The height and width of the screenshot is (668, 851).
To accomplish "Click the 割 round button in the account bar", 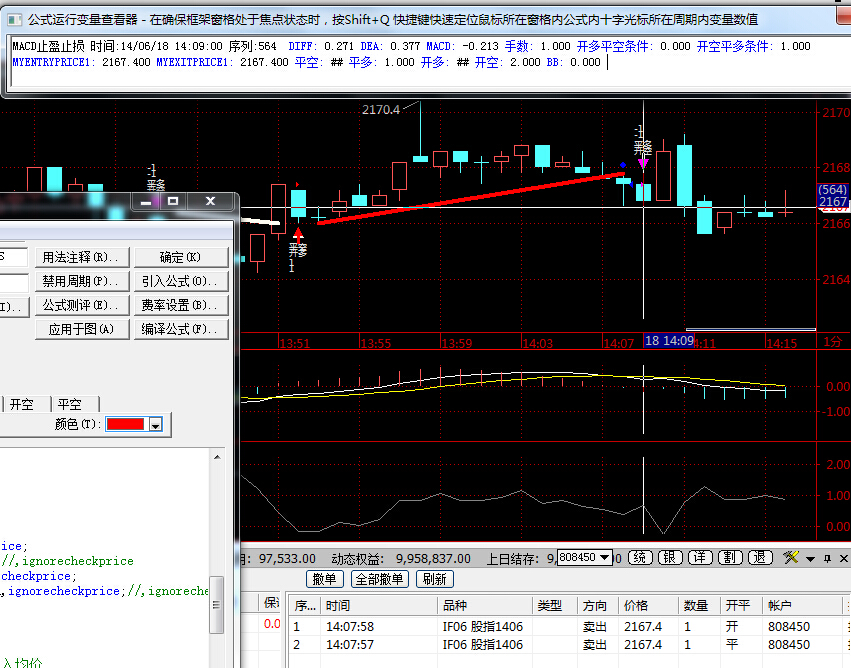I will point(730,557).
